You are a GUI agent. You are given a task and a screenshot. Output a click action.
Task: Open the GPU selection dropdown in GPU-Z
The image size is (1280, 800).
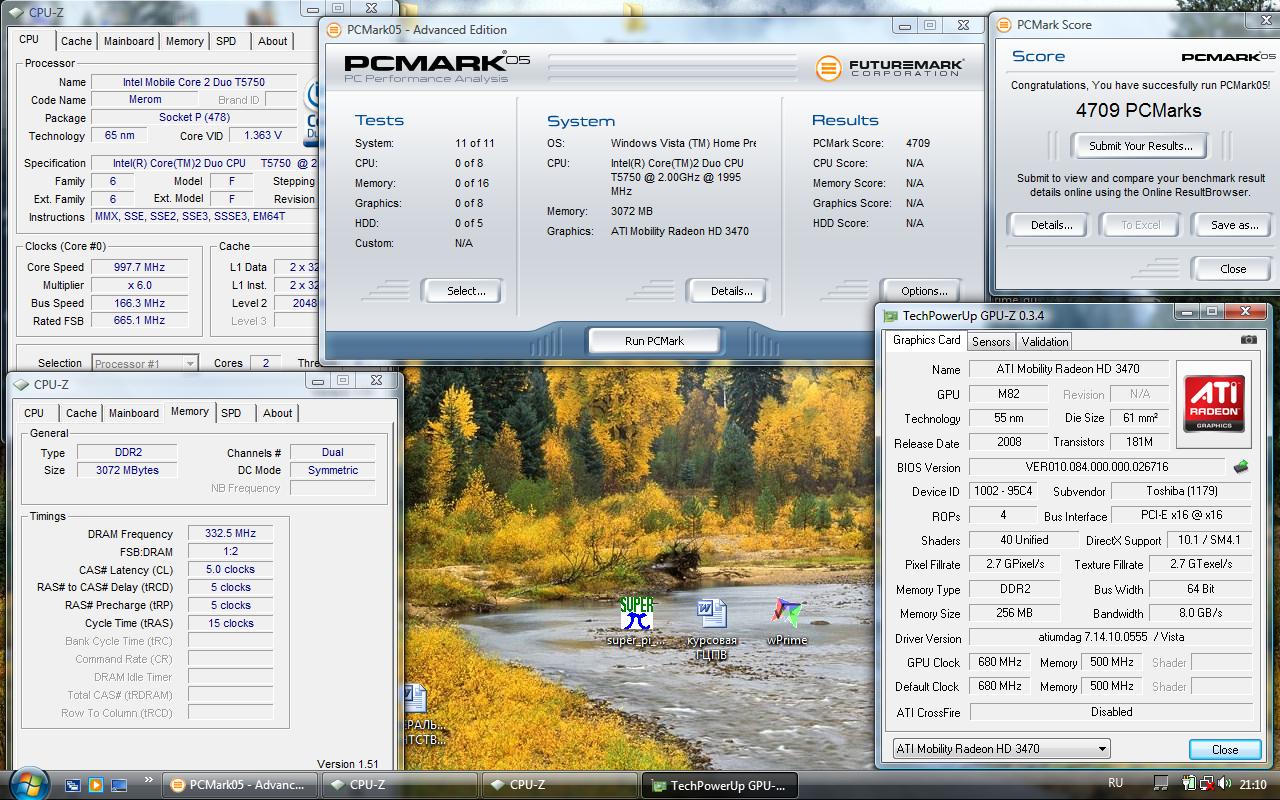pyautogui.click(x=1001, y=748)
